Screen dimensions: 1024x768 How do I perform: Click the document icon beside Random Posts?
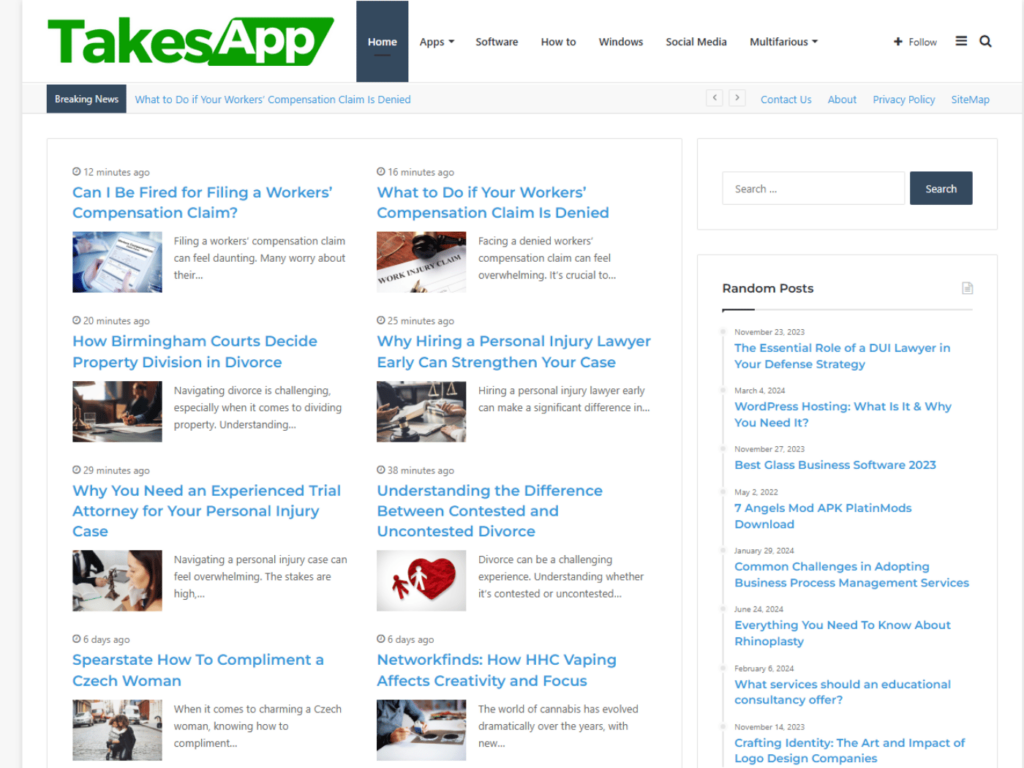[967, 288]
